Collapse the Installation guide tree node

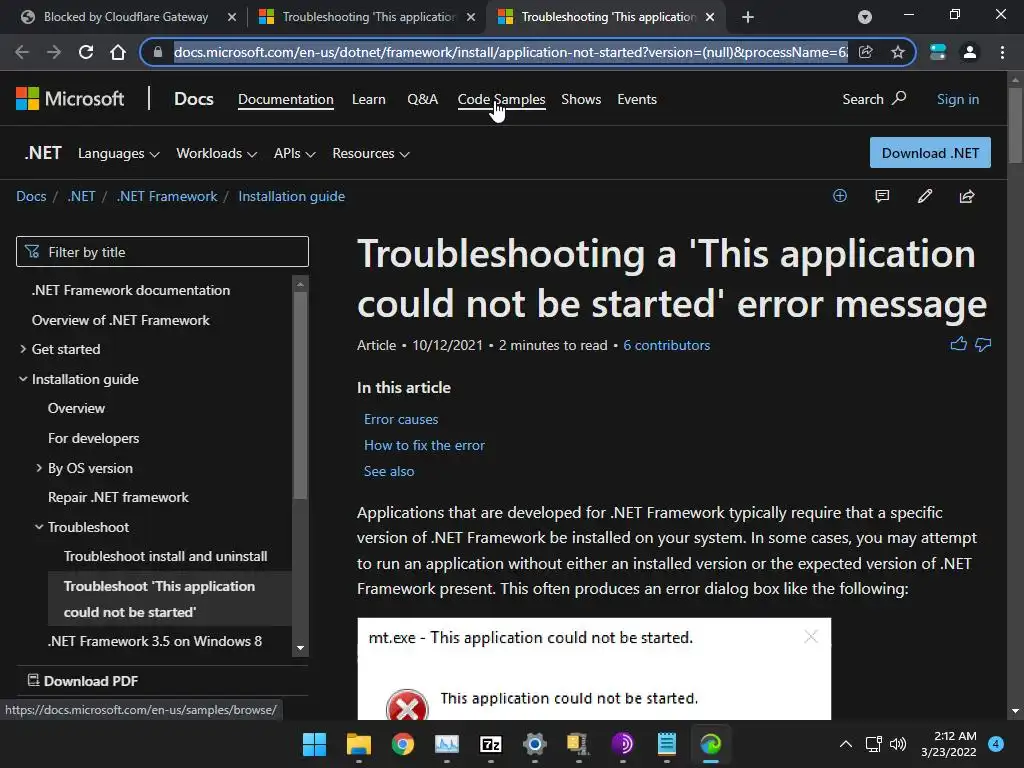23,379
